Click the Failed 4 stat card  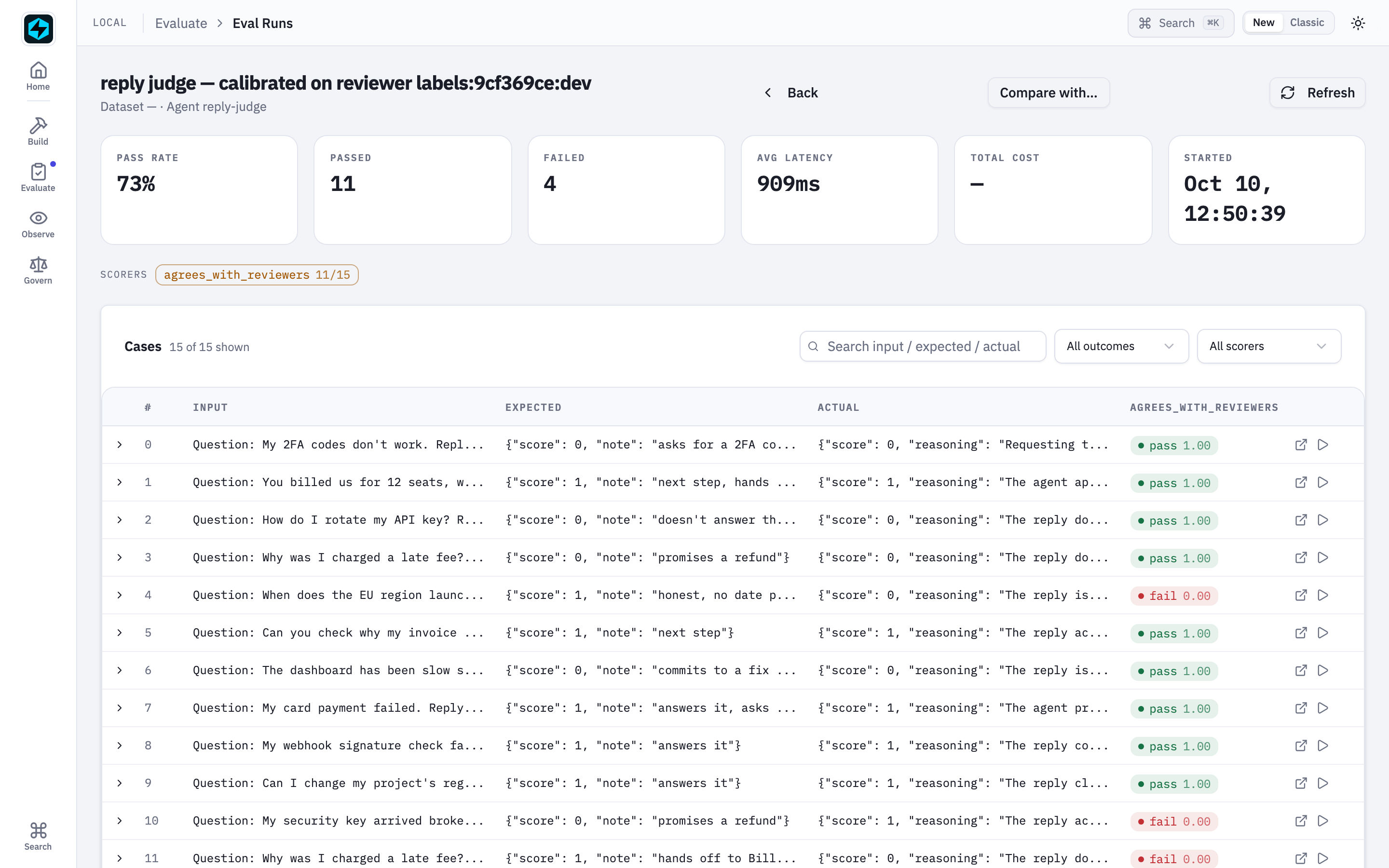626,190
